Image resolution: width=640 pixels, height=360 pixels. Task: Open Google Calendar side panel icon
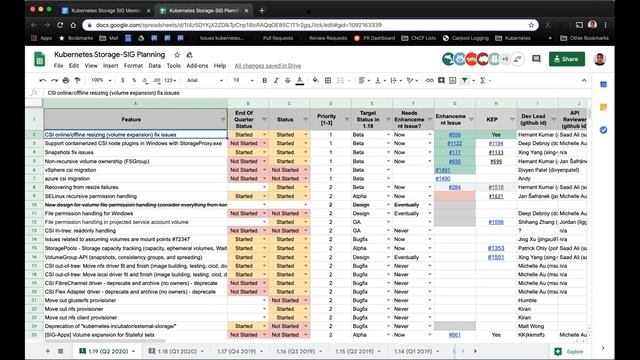tap(603, 84)
